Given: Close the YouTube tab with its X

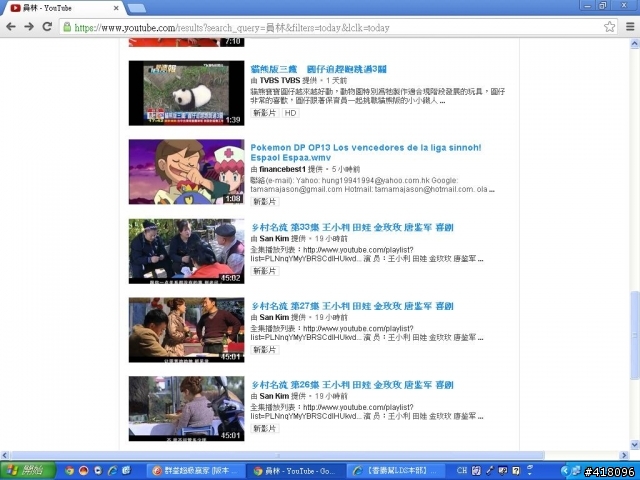Looking at the screenshot, I should coord(116,8).
